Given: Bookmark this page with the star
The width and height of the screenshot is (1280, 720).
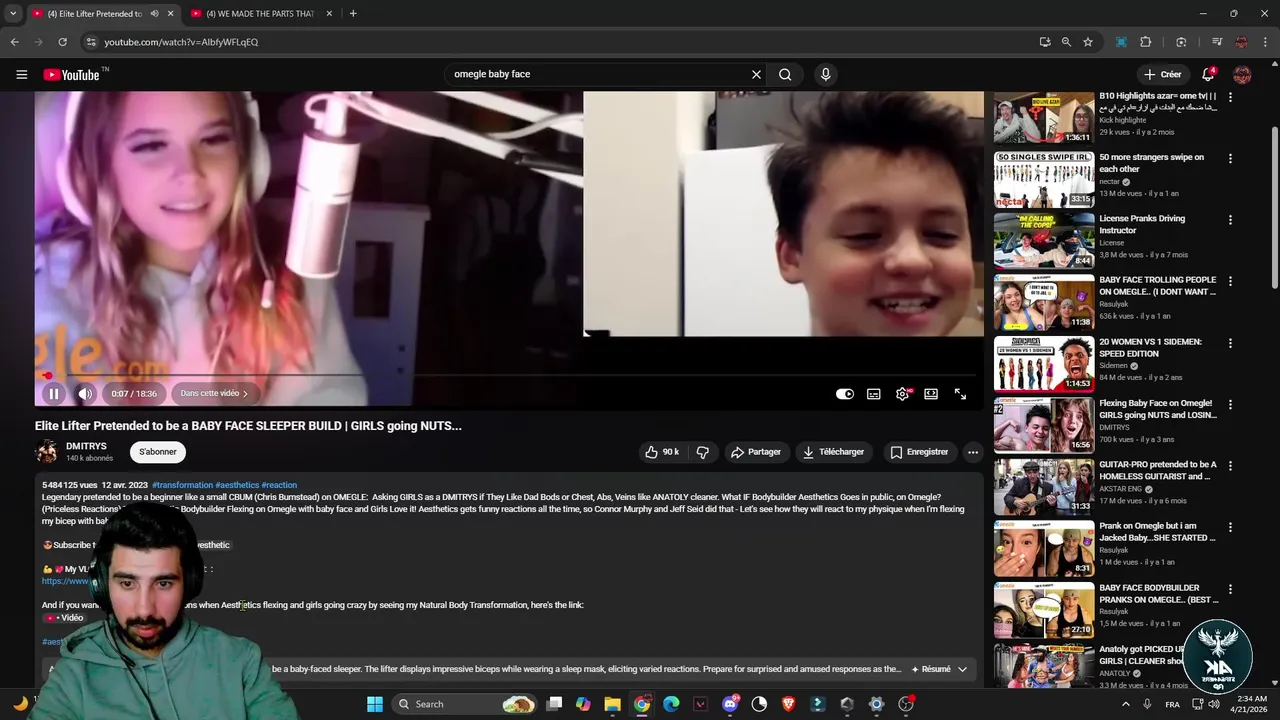Looking at the screenshot, I should coord(1088,42).
